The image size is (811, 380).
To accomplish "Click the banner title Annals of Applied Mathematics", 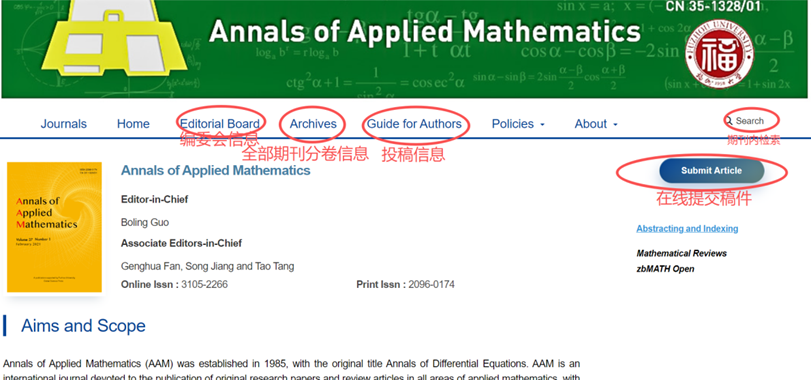I will pyautogui.click(x=425, y=32).
